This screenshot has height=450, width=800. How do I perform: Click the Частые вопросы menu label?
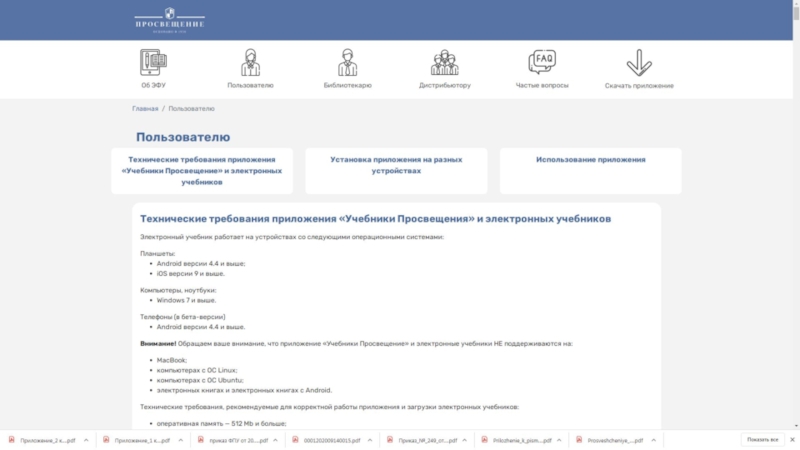point(542,85)
